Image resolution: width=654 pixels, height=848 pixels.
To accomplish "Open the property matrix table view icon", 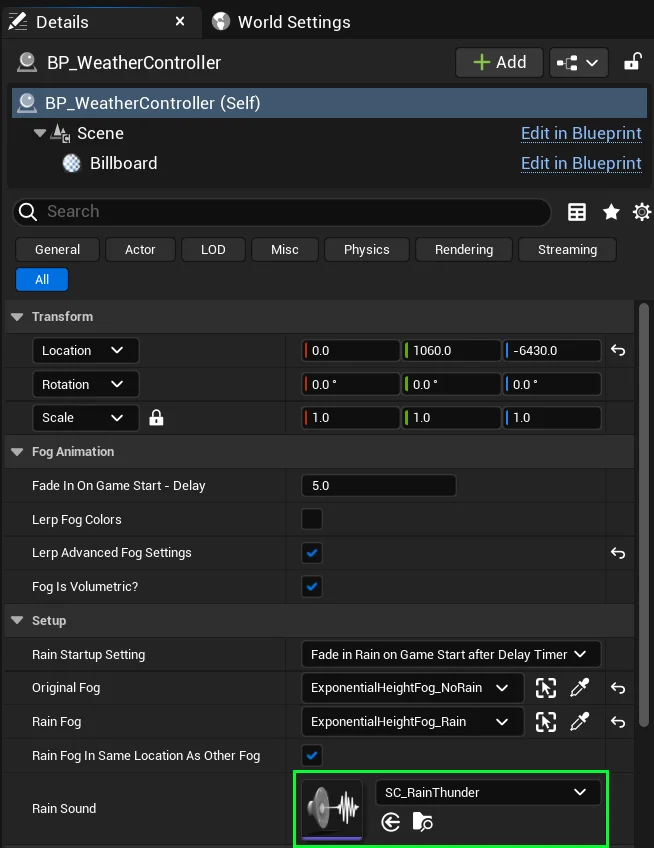I will (x=577, y=212).
